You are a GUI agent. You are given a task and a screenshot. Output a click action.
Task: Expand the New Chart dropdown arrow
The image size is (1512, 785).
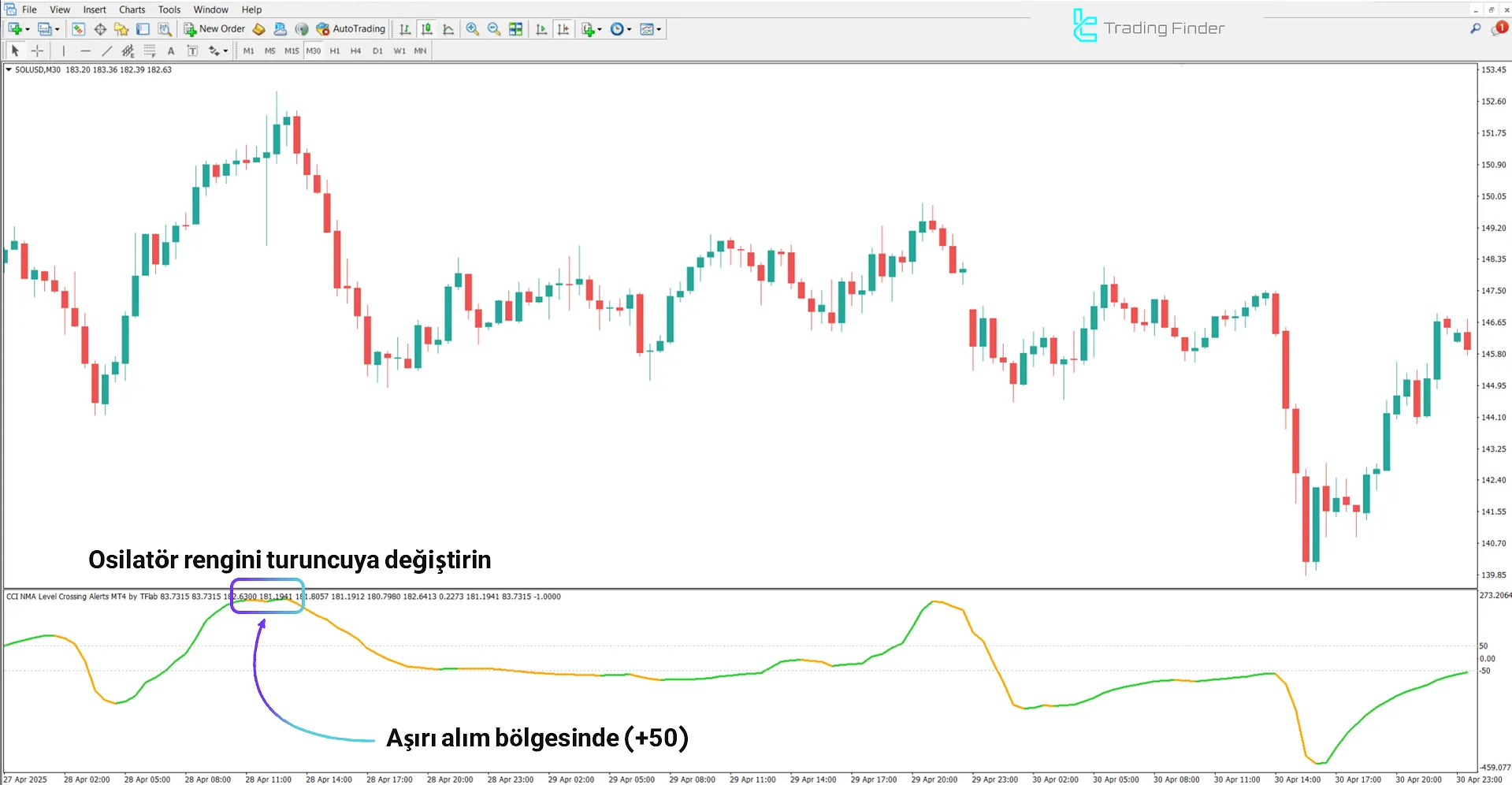28,29
